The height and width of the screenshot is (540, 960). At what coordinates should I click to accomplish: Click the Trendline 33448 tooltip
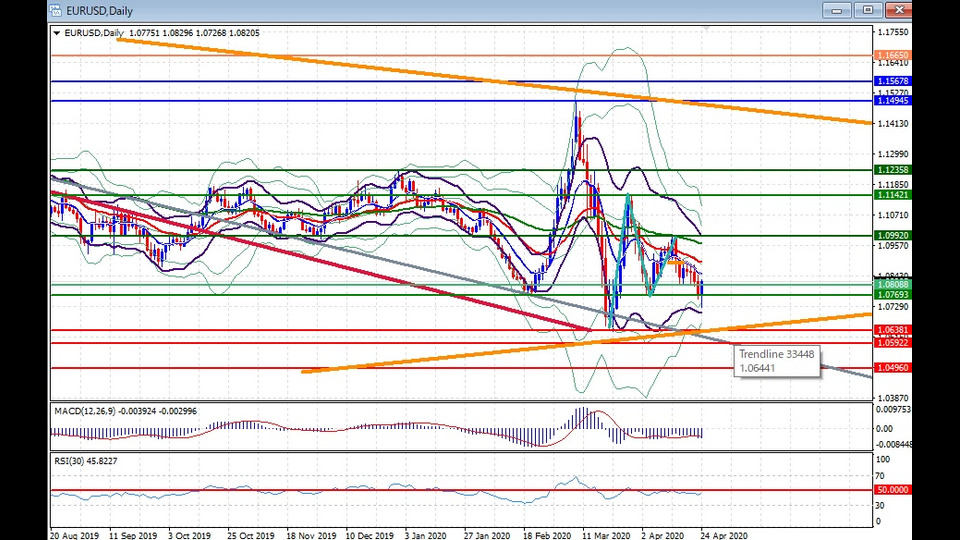(x=776, y=361)
